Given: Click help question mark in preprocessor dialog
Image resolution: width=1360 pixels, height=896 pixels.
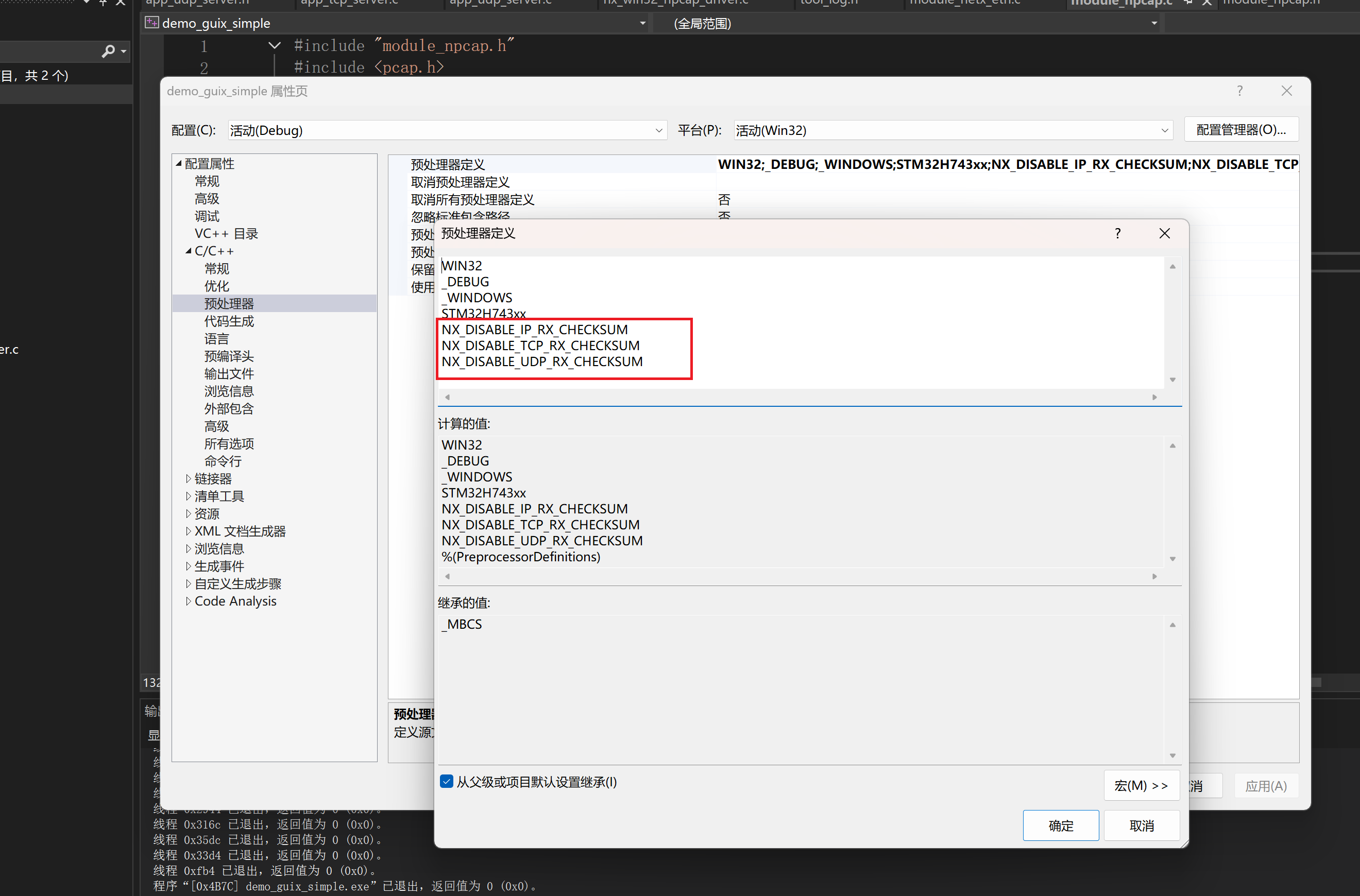Looking at the screenshot, I should pos(1117,233).
